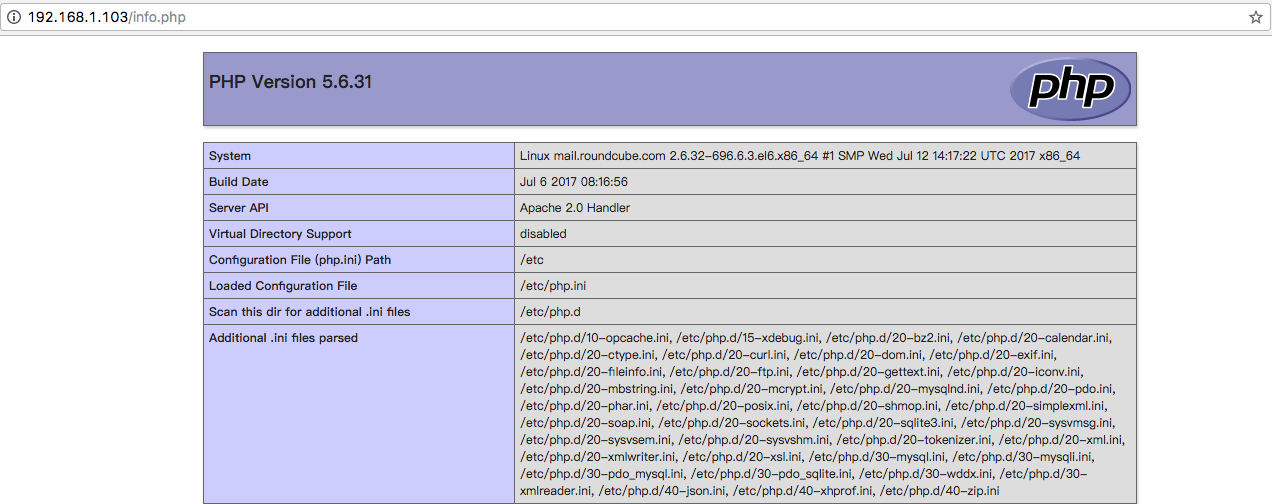Click /etc/php.d/20-phar.ini entry
Viewport: 1272px width, 504px height.
[x=586, y=406]
